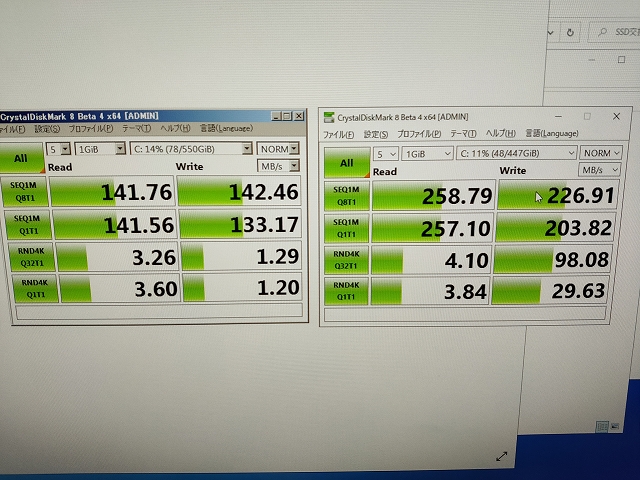Image resolution: width=640 pixels, height=480 pixels.
Task: Click 1.20 write result in left window
Action: pos(242,288)
